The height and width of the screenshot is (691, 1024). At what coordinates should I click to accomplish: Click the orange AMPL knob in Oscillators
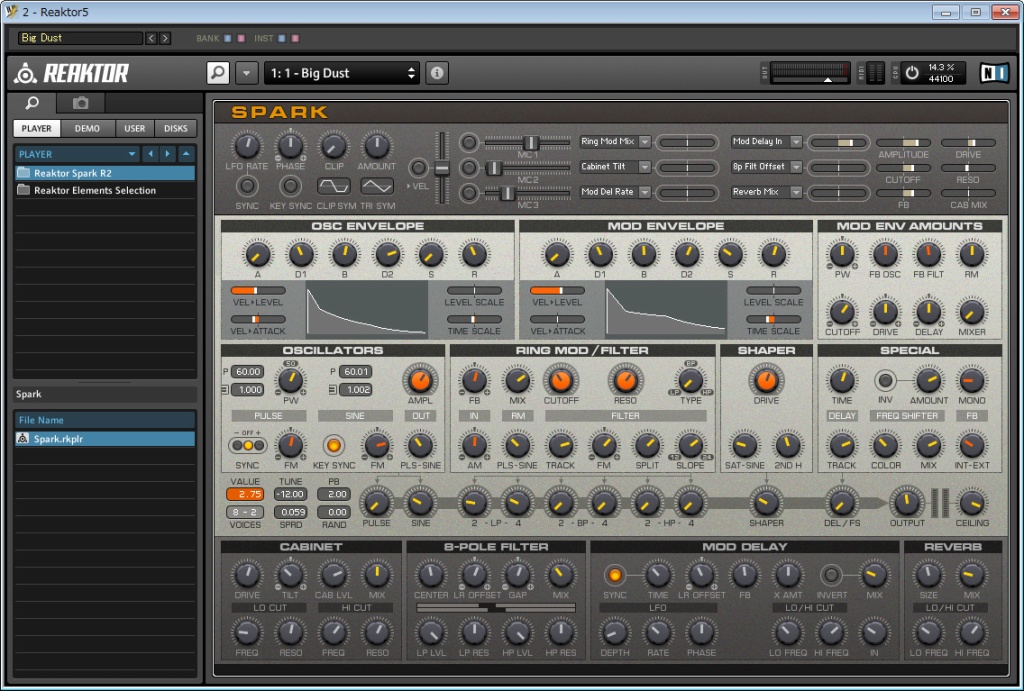click(420, 380)
